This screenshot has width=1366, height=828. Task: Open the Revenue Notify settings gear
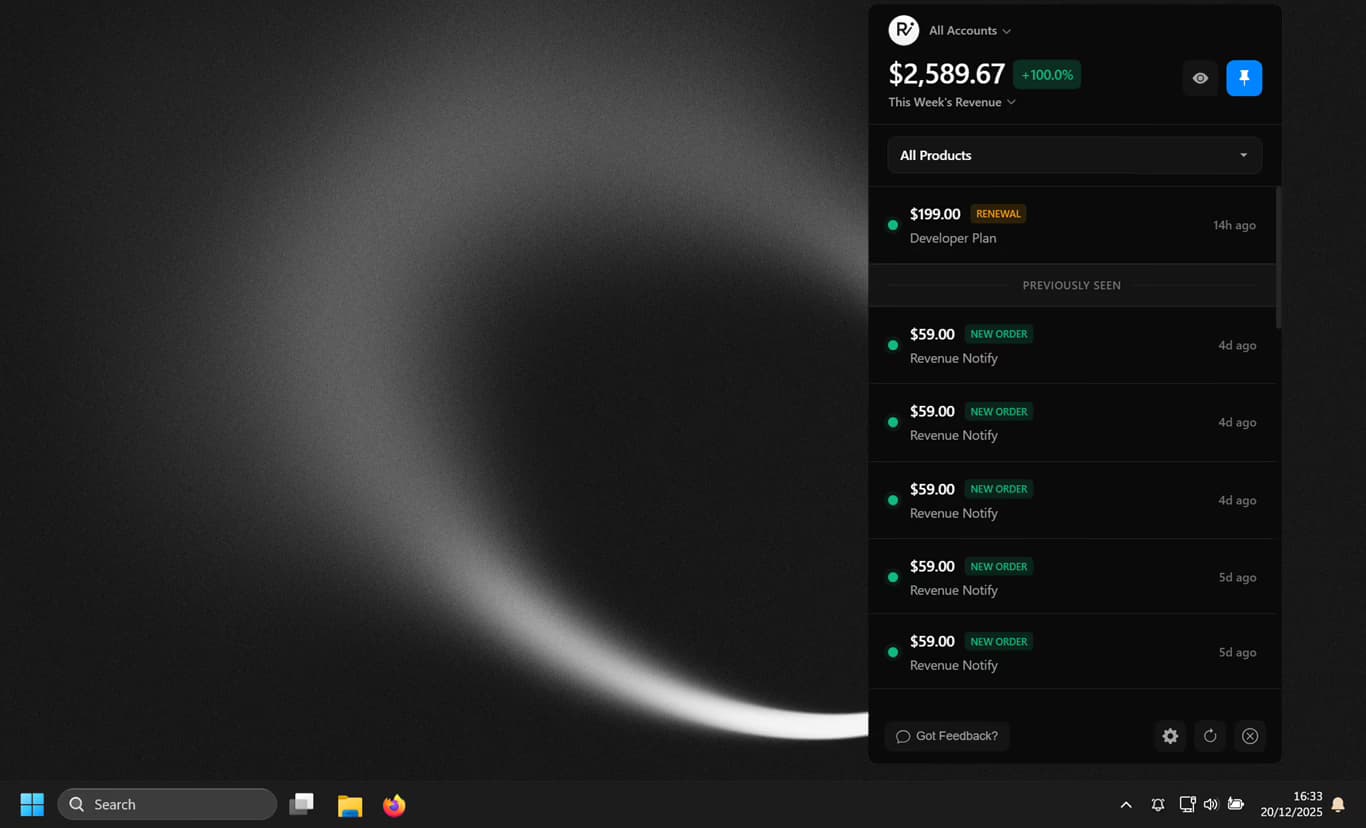point(1170,736)
